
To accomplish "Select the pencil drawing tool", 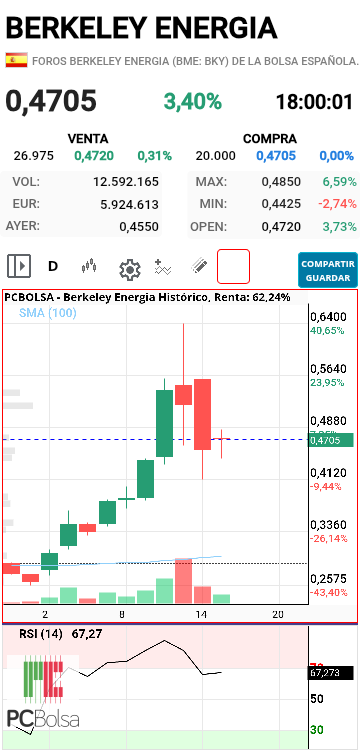I will [x=199, y=265].
